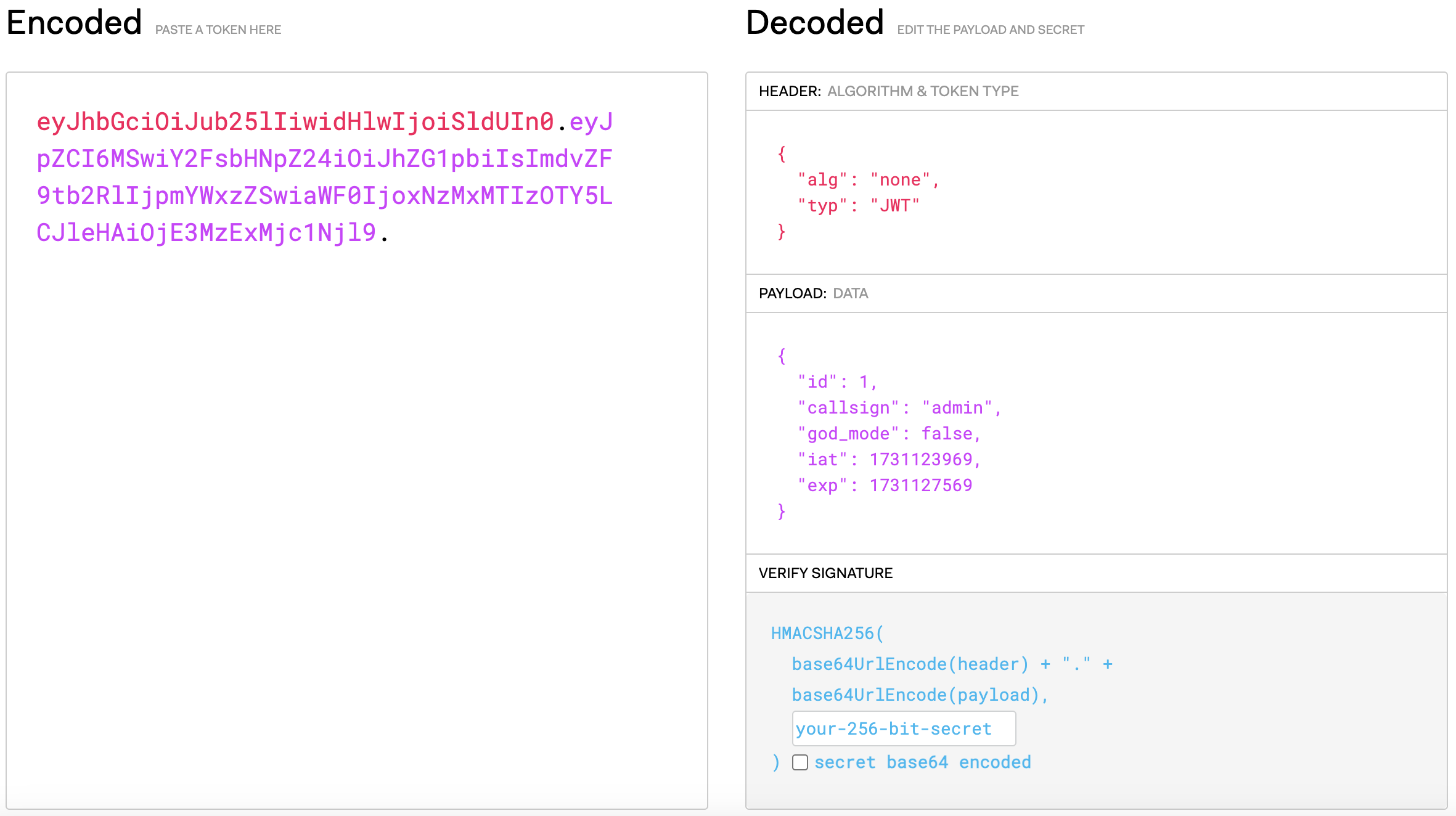The height and width of the screenshot is (816, 1456).
Task: Click the "id": 1 payload line
Action: tap(837, 382)
